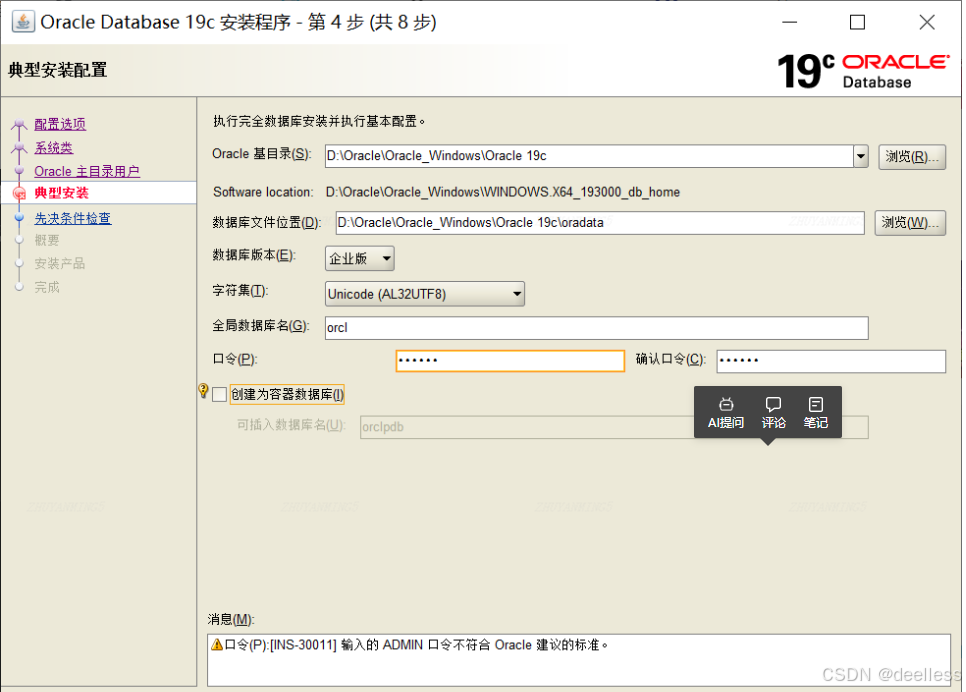Open the Oracle 基目录 dropdown arrow

(x=861, y=156)
